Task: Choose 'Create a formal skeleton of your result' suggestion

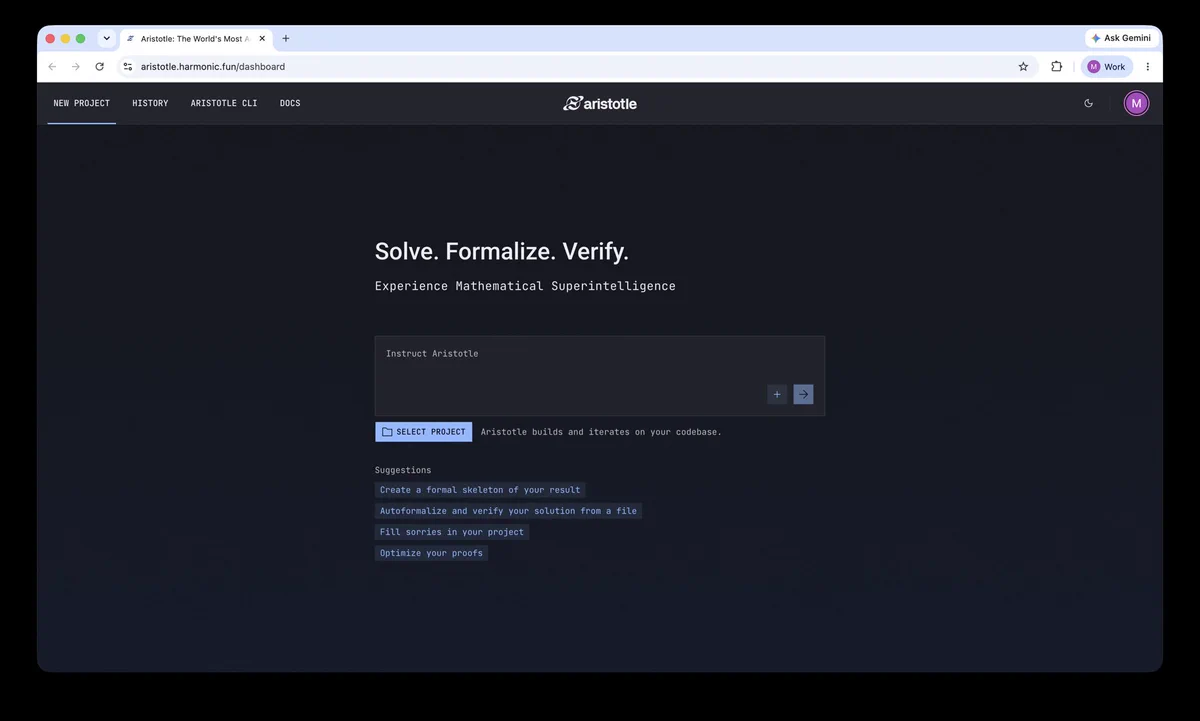Action: (480, 490)
